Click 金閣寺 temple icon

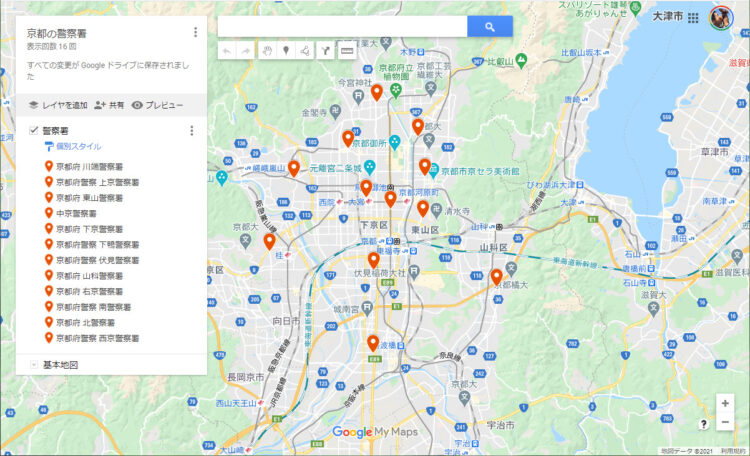tap(335, 111)
